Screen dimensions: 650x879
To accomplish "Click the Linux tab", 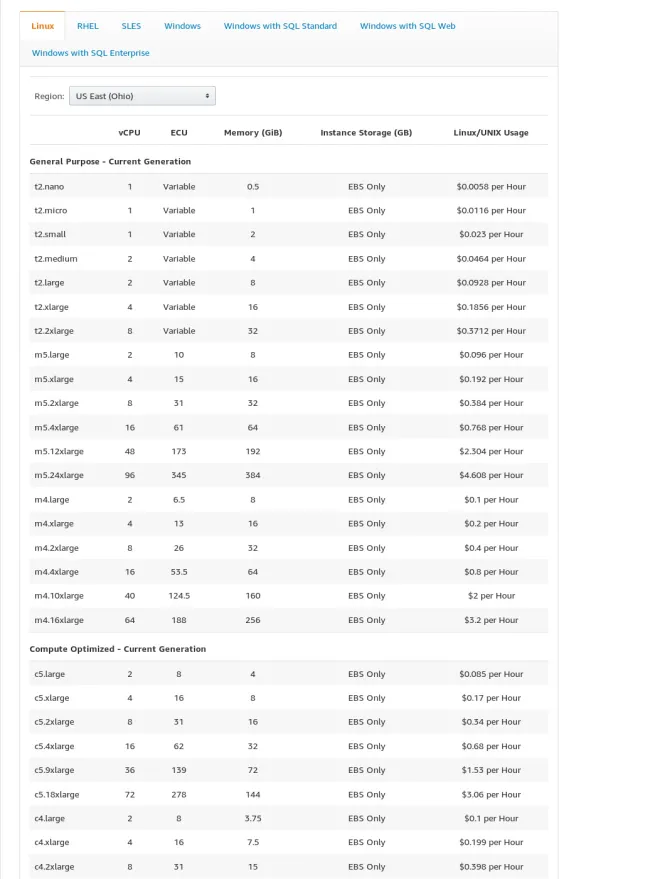I will click(x=43, y=26).
